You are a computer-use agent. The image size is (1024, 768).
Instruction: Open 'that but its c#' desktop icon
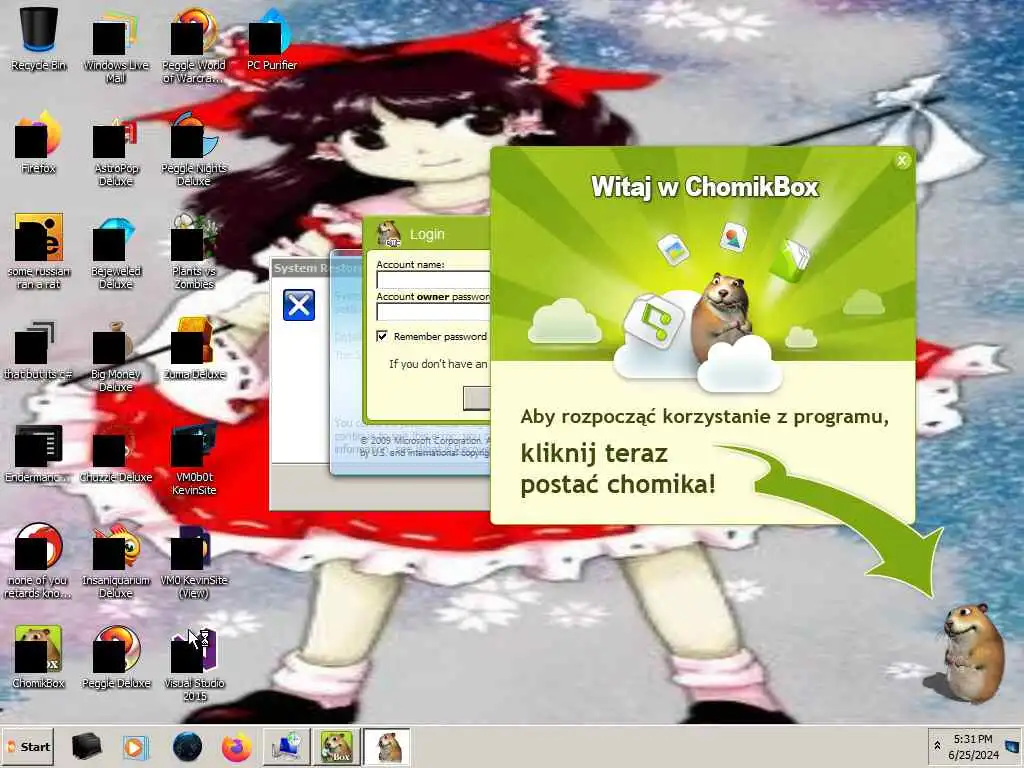39,349
